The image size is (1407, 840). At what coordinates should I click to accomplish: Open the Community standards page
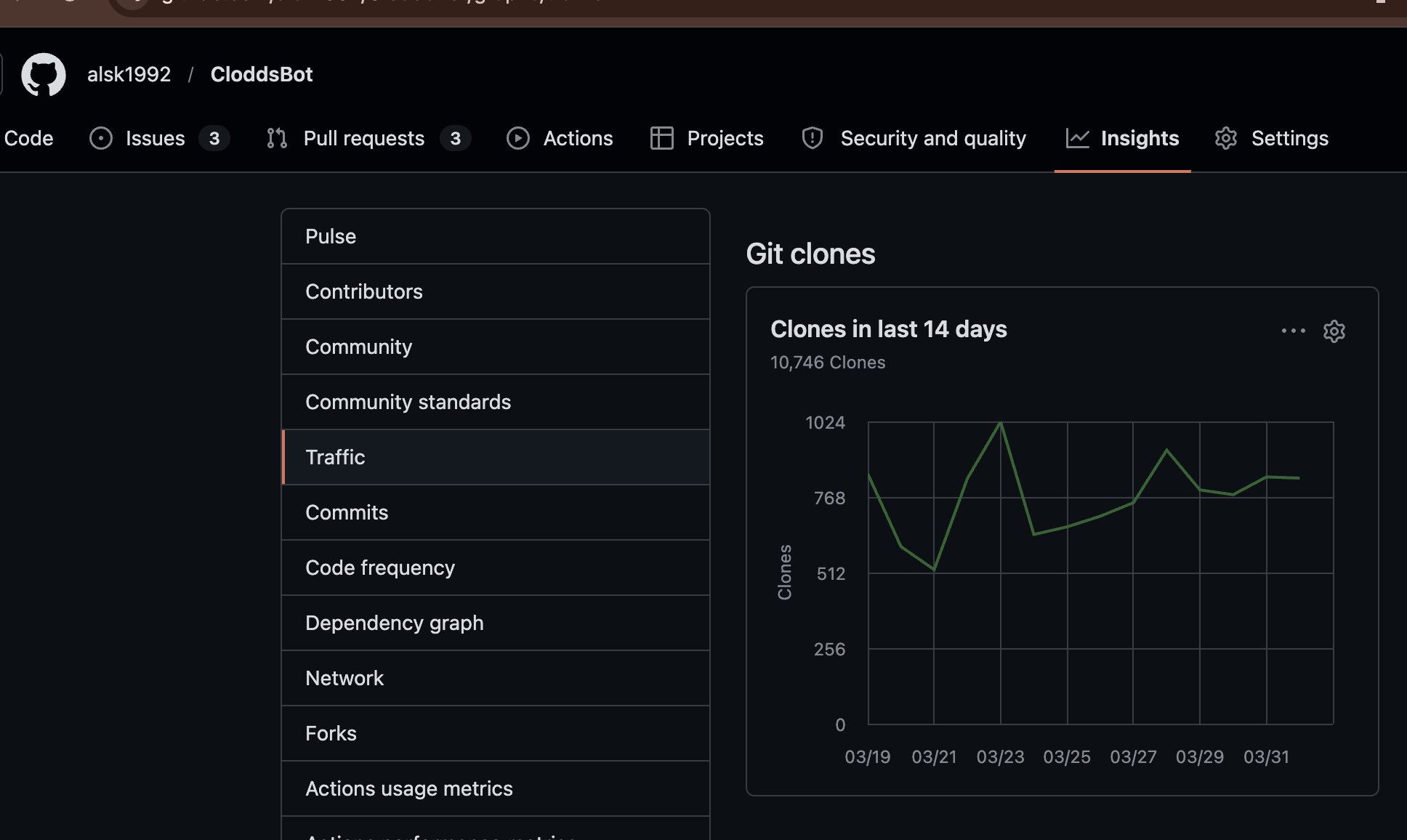tap(408, 402)
